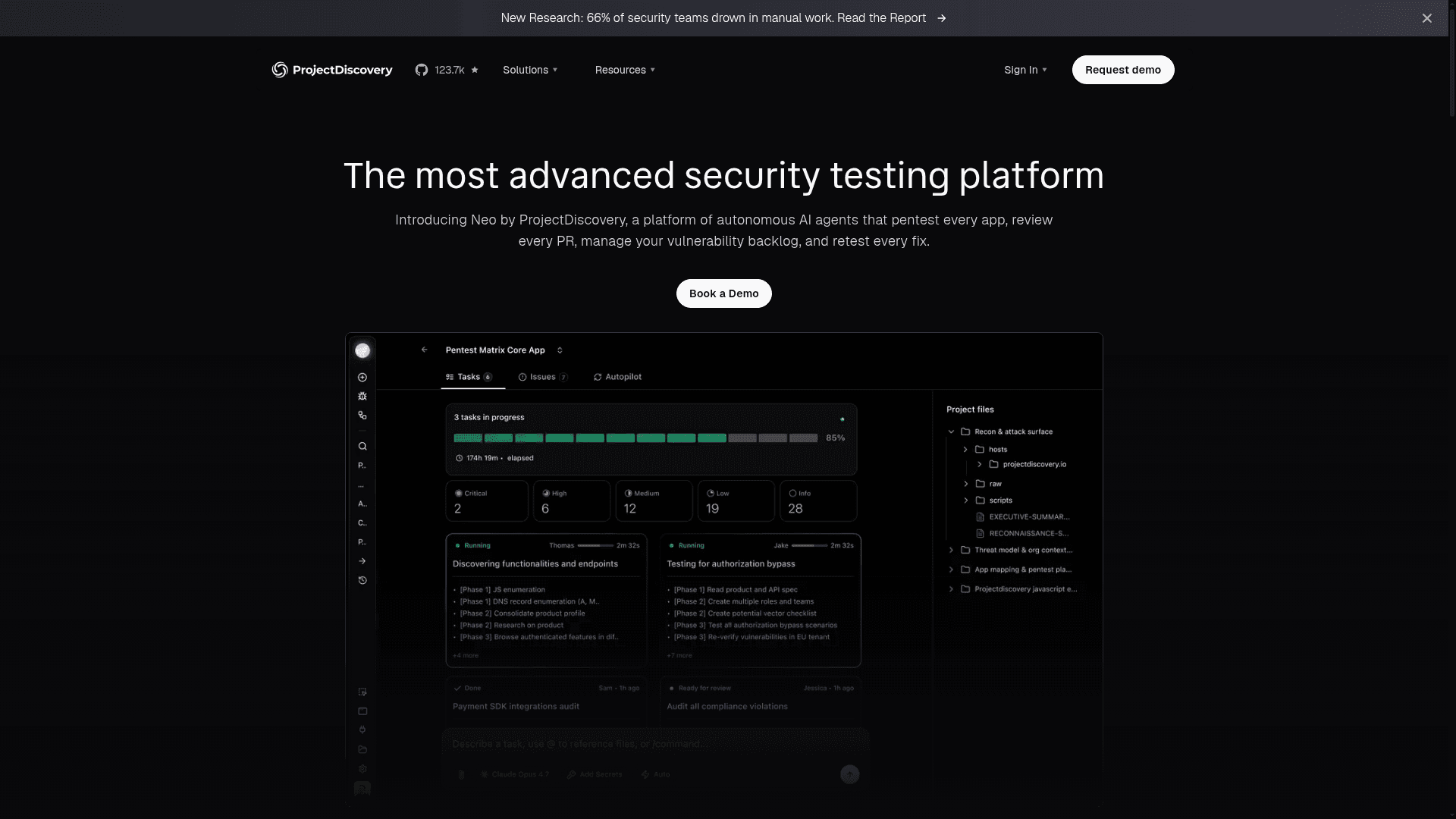1456x819 pixels.
Task: Open the EXECUTIVE-SUMMAR... file
Action: click(x=1023, y=516)
